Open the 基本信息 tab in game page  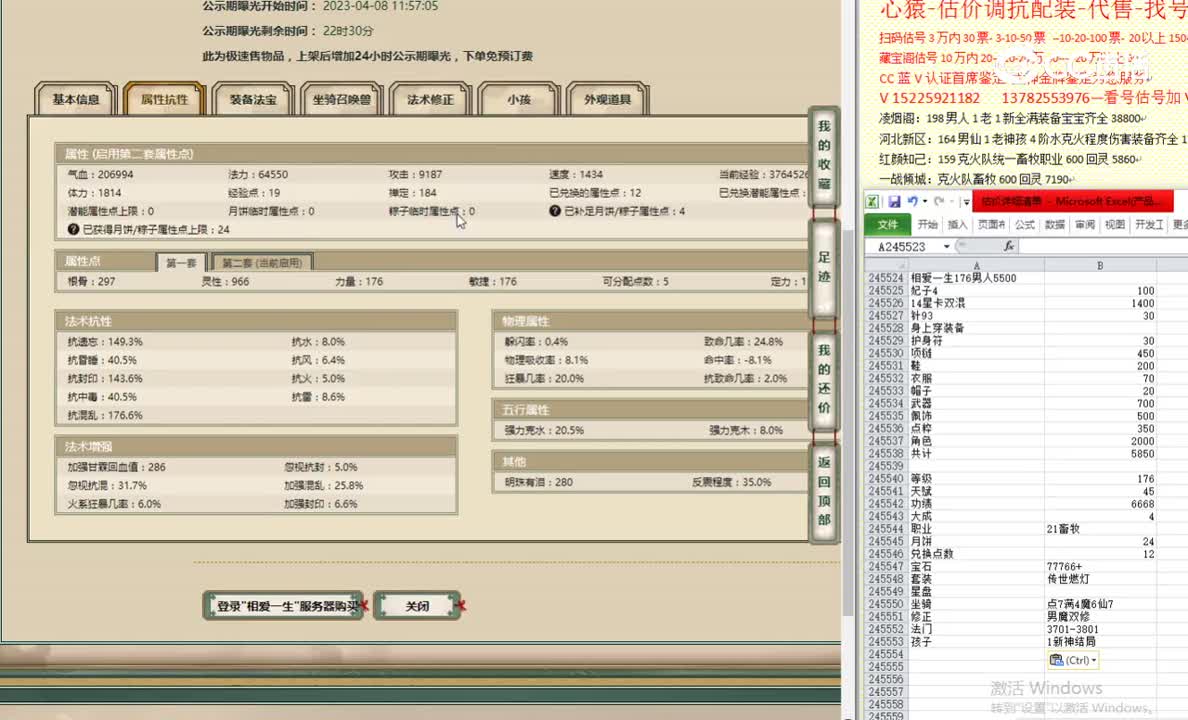(76, 99)
